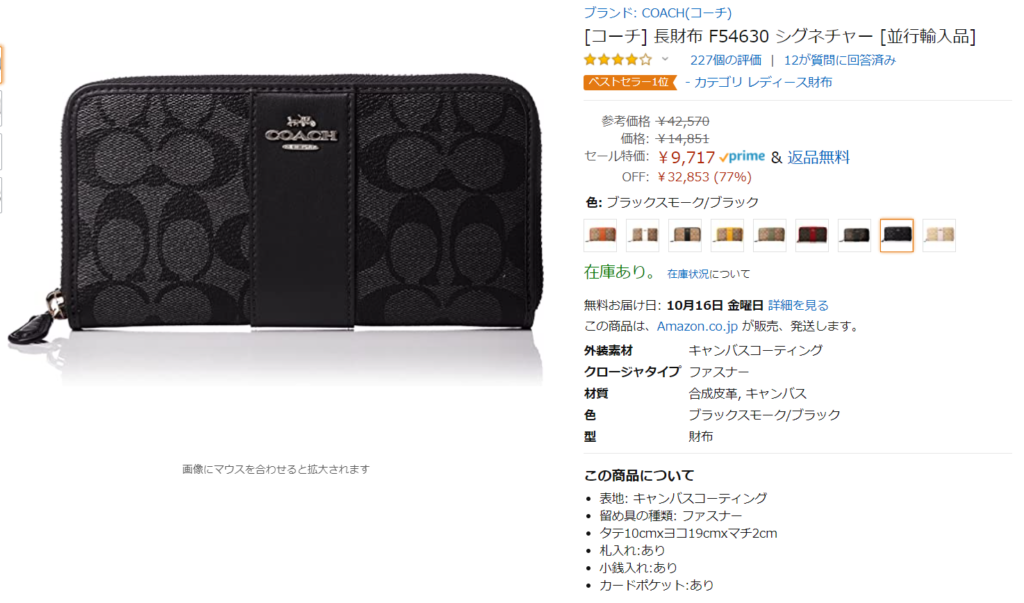Select the orange stripe wallet color swatch
The width and height of the screenshot is (1024, 603).
pyautogui.click(x=600, y=235)
